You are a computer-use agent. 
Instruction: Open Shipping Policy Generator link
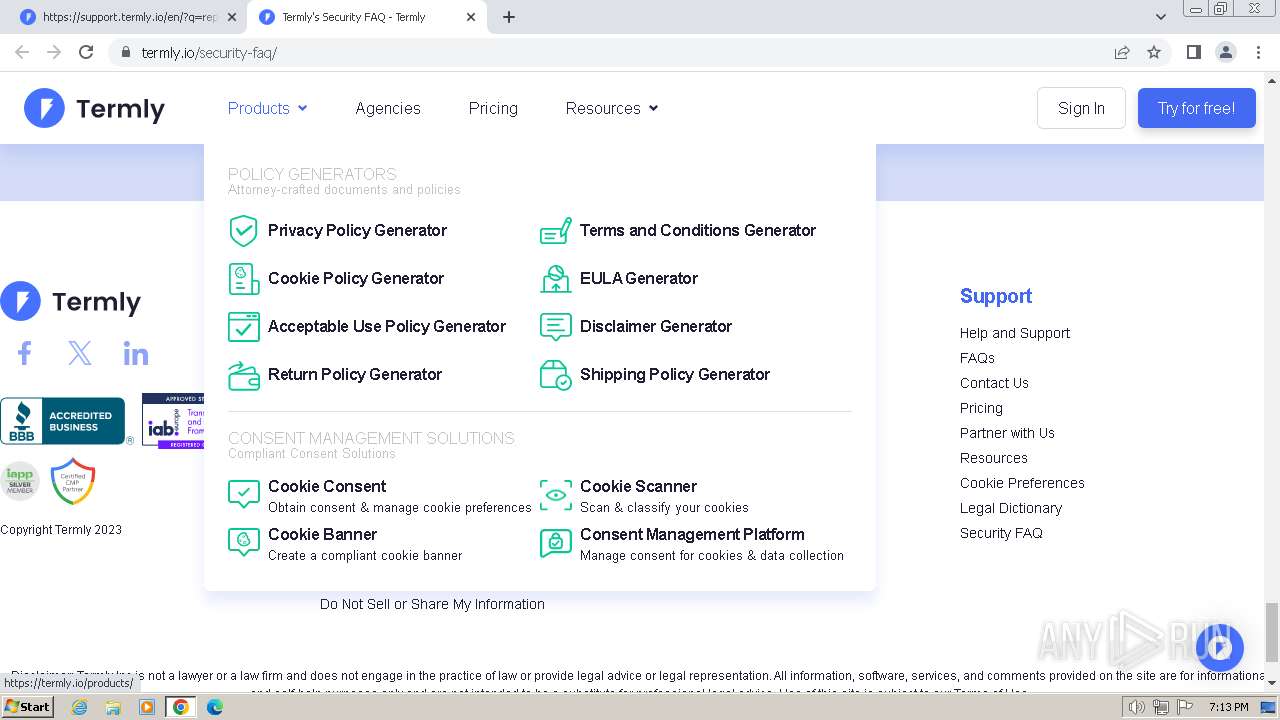pos(675,375)
